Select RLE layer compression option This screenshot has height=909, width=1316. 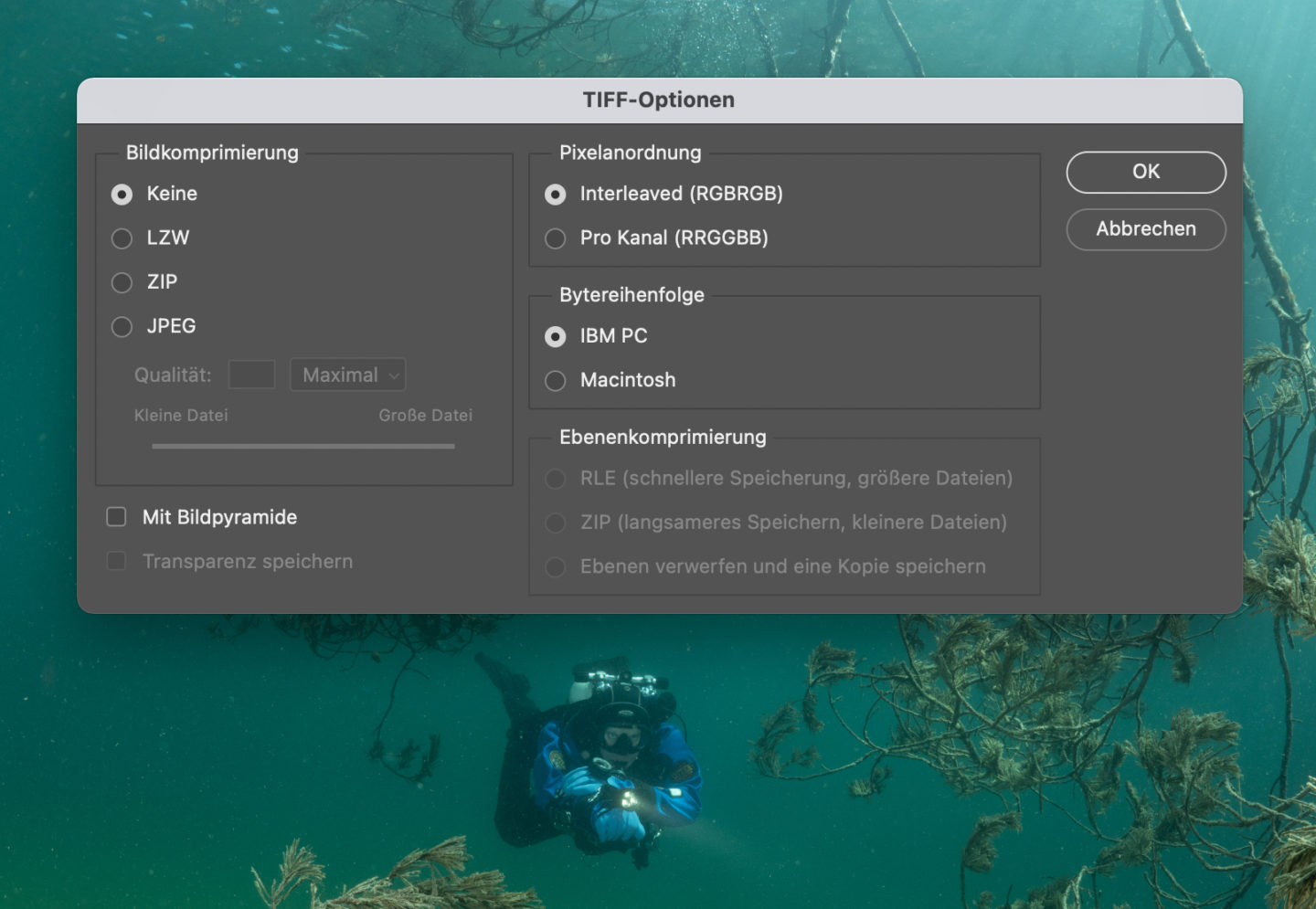coord(555,479)
